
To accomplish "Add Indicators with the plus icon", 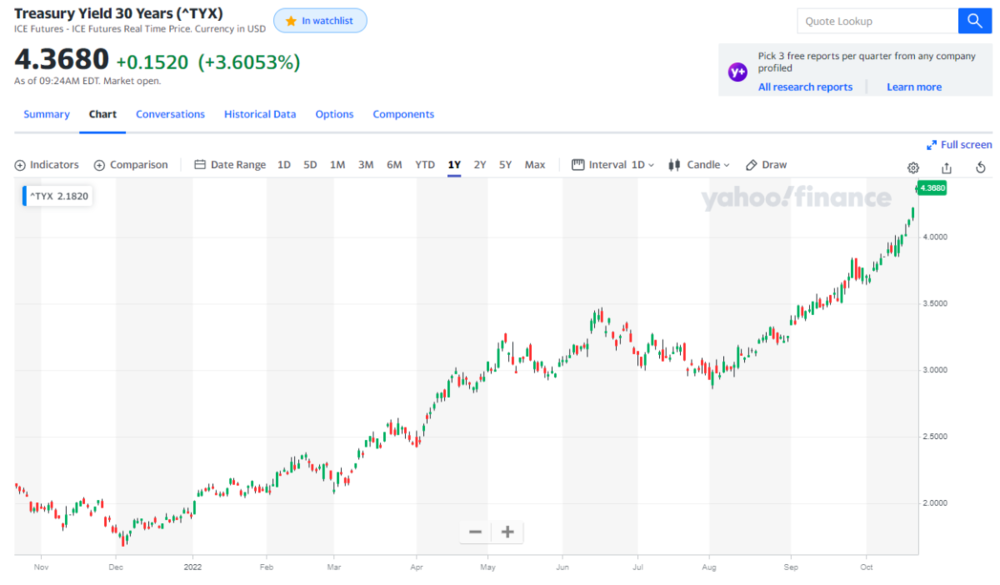I will click(x=47, y=165).
